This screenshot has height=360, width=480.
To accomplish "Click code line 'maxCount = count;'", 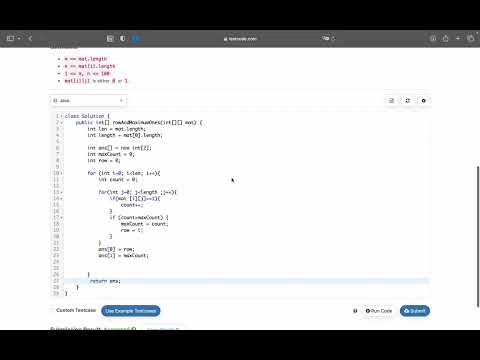I will point(145,224).
